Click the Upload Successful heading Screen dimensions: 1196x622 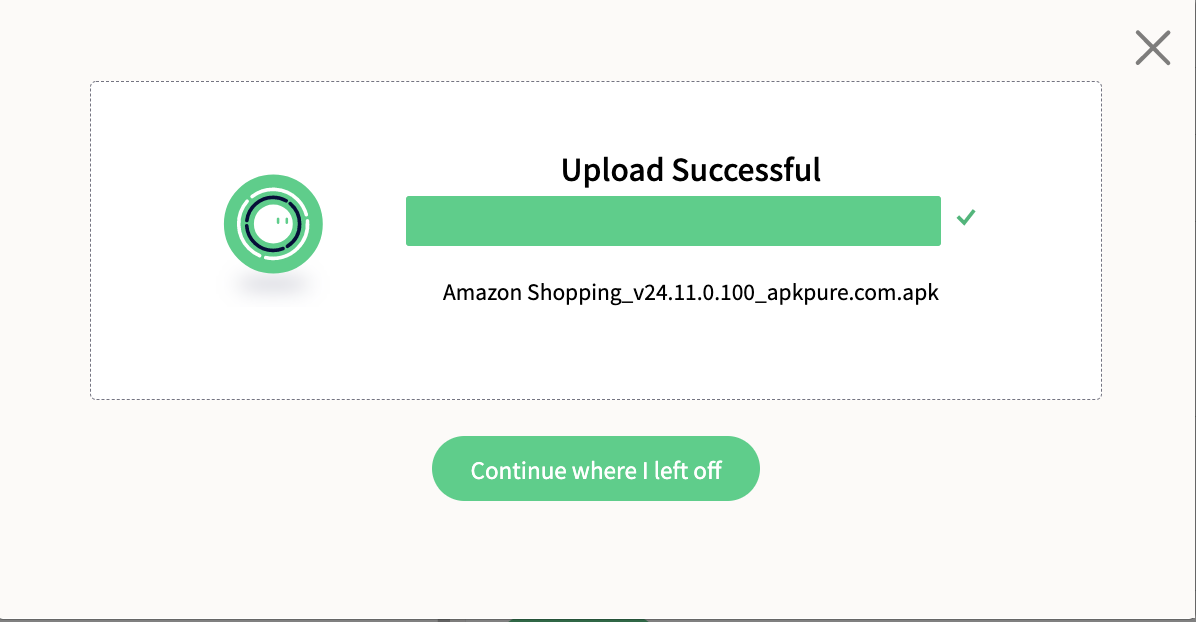pyautogui.click(x=691, y=169)
